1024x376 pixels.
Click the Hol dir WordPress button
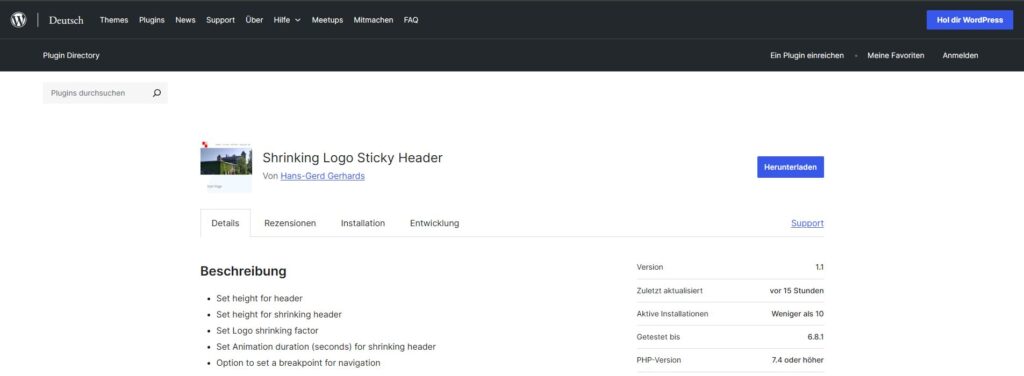click(970, 20)
